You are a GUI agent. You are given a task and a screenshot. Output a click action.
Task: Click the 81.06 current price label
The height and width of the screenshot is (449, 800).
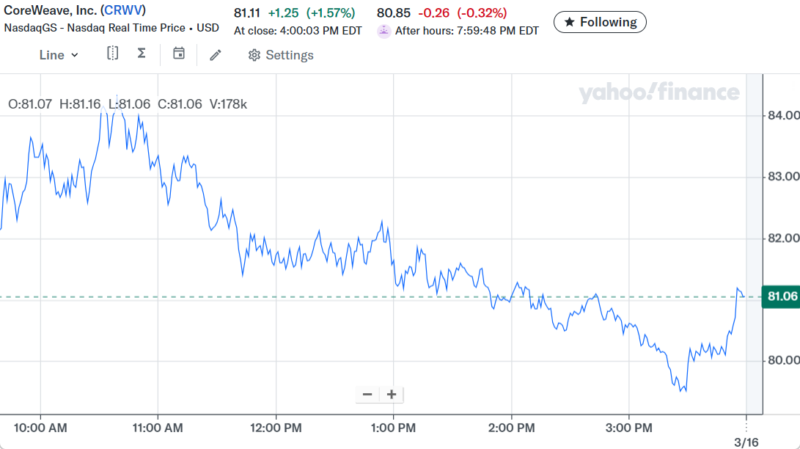pyautogui.click(x=780, y=296)
